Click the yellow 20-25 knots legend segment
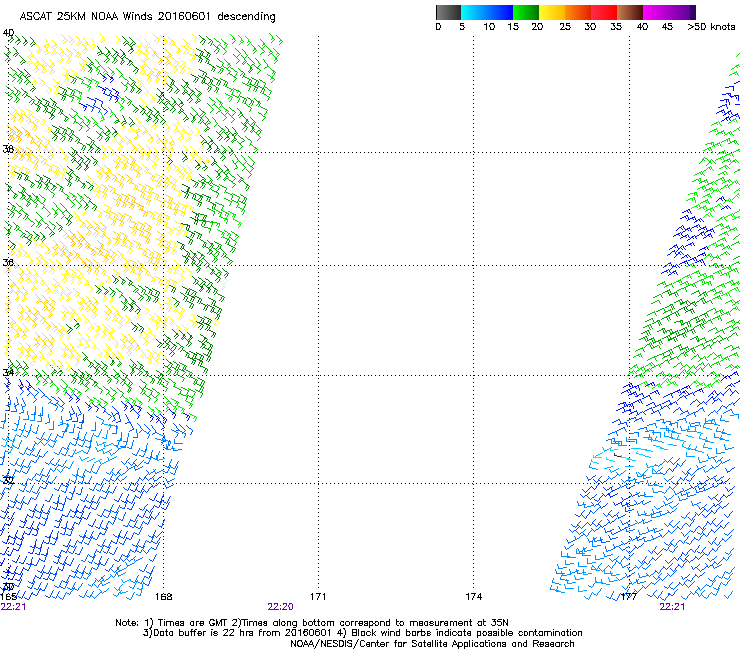 (x=552, y=12)
